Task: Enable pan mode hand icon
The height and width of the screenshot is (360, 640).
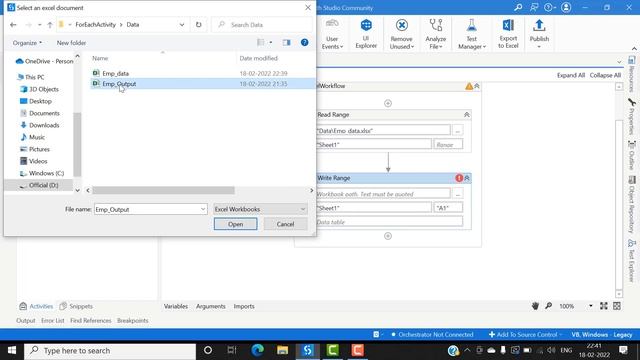Action: (535, 306)
